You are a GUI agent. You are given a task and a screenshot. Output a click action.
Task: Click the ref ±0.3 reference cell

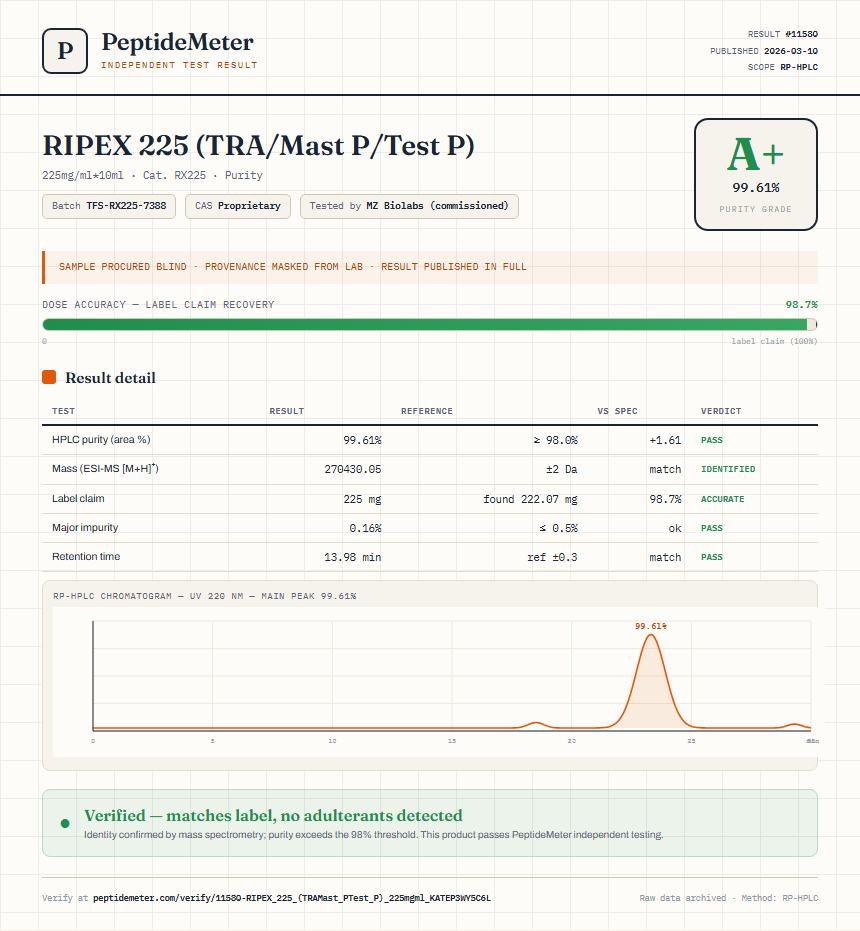coord(552,557)
